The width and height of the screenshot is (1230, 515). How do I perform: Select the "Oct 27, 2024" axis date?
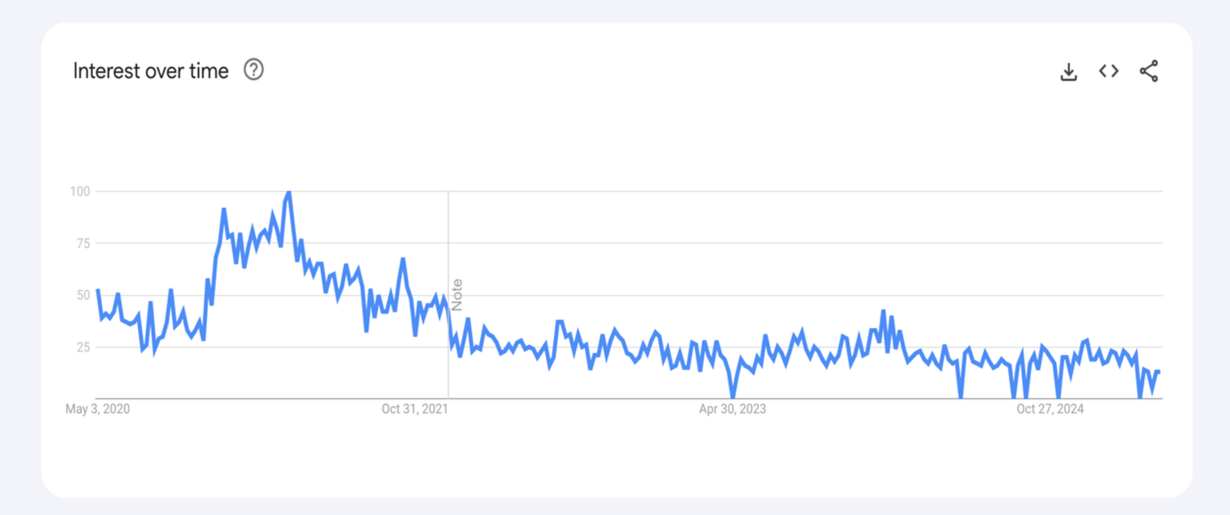click(x=1050, y=409)
